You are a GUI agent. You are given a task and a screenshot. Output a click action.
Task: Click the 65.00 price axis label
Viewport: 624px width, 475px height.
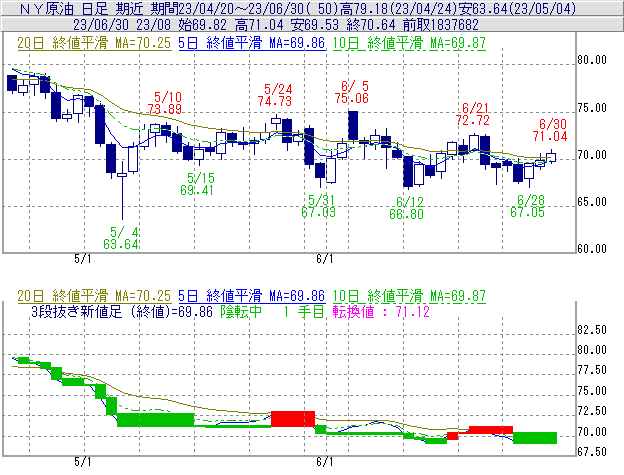[592, 202]
